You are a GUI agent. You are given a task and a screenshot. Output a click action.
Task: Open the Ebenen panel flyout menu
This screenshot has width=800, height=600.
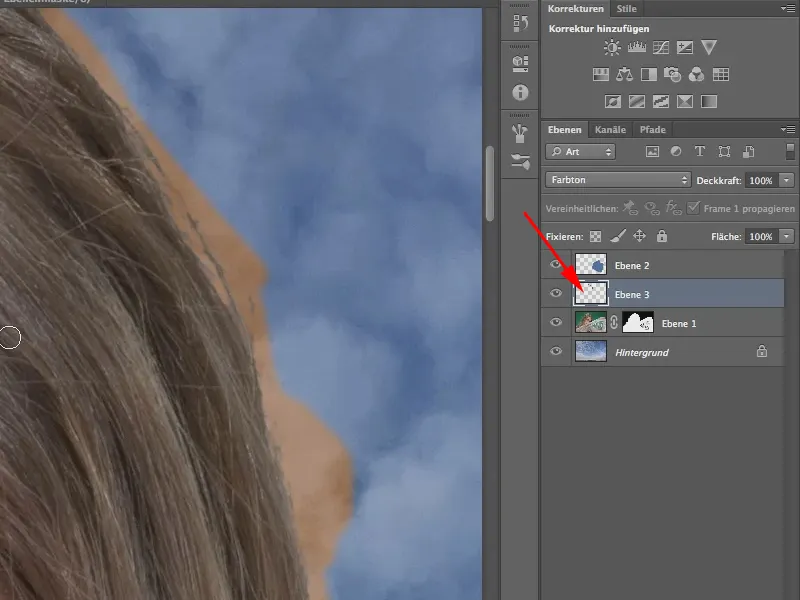click(787, 130)
